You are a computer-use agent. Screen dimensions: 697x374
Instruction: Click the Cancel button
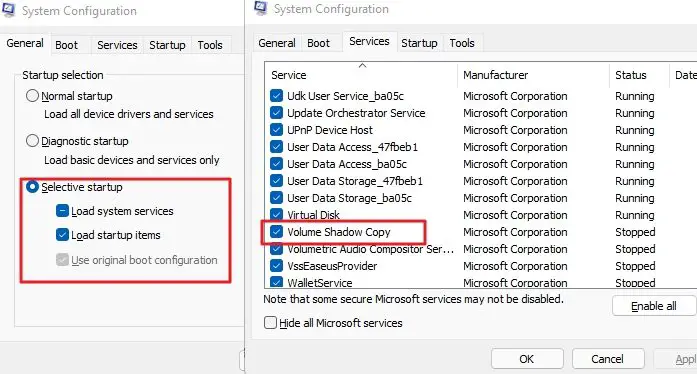pyautogui.click(x=607, y=359)
